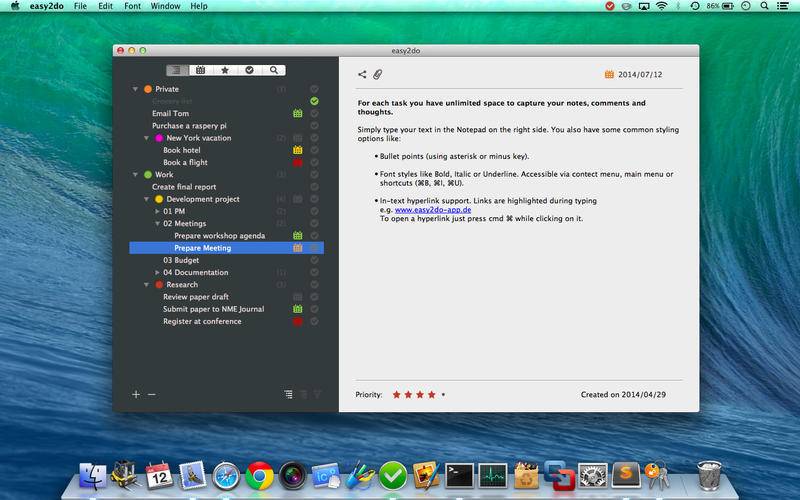The width and height of the screenshot is (800, 500).
Task: Open the calendar view tab
Action: [201, 70]
